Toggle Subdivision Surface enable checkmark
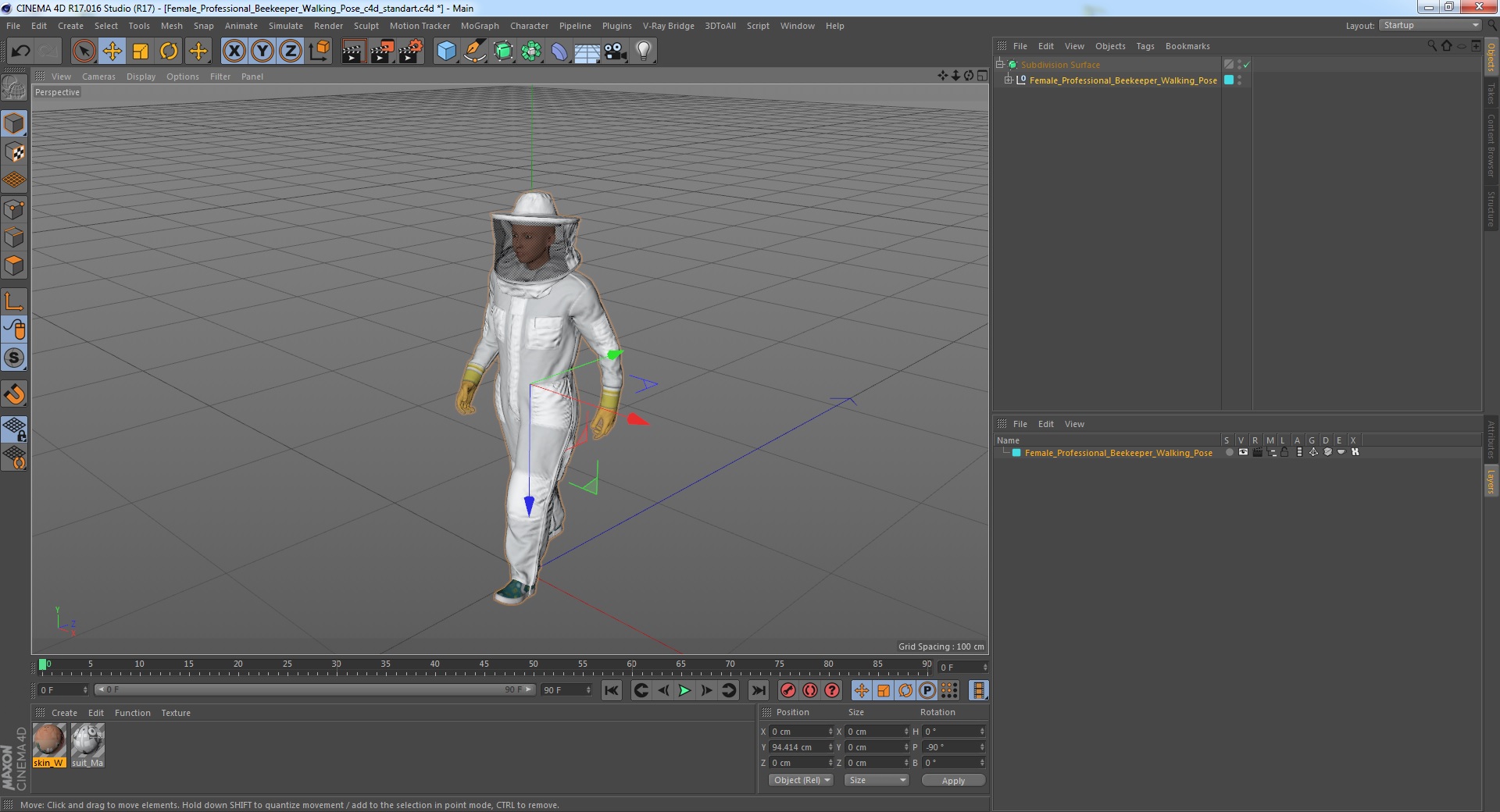Viewport: 1500px width, 812px height. coord(1246,65)
